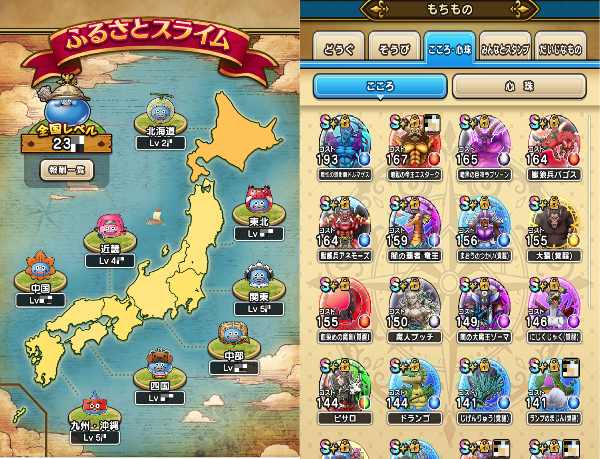The height and width of the screenshot is (459, 600).
Task: Open the 報酬一覧 rewards list button
Action: point(67,170)
